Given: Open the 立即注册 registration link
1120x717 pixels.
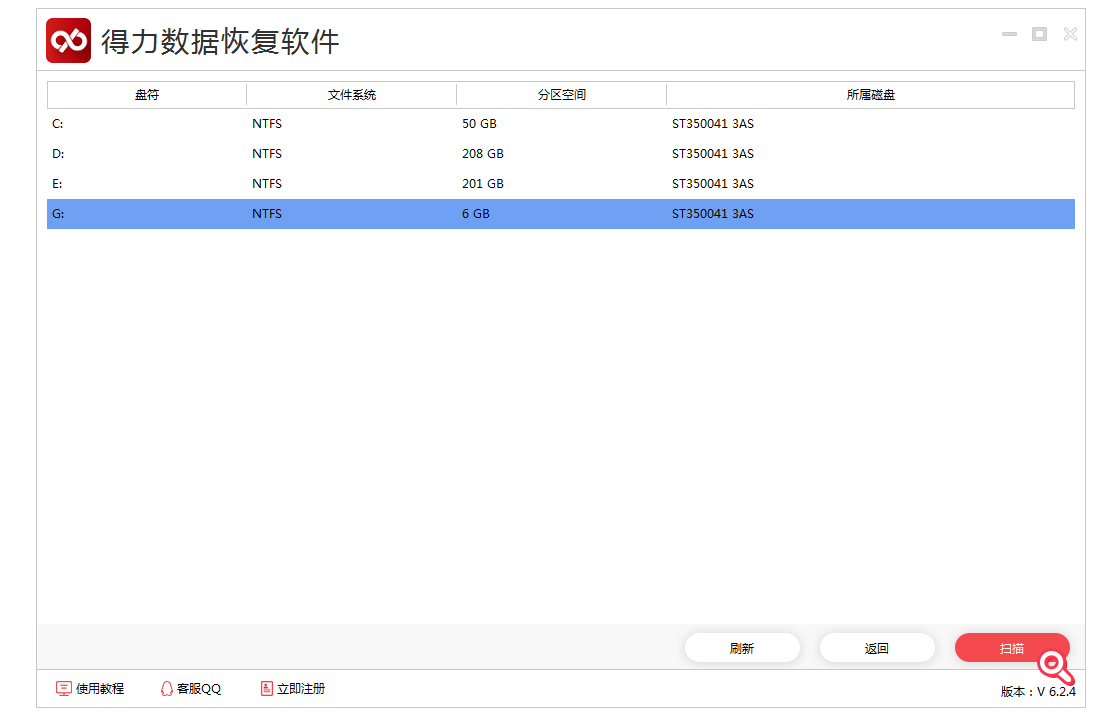Looking at the screenshot, I should tap(293, 688).
